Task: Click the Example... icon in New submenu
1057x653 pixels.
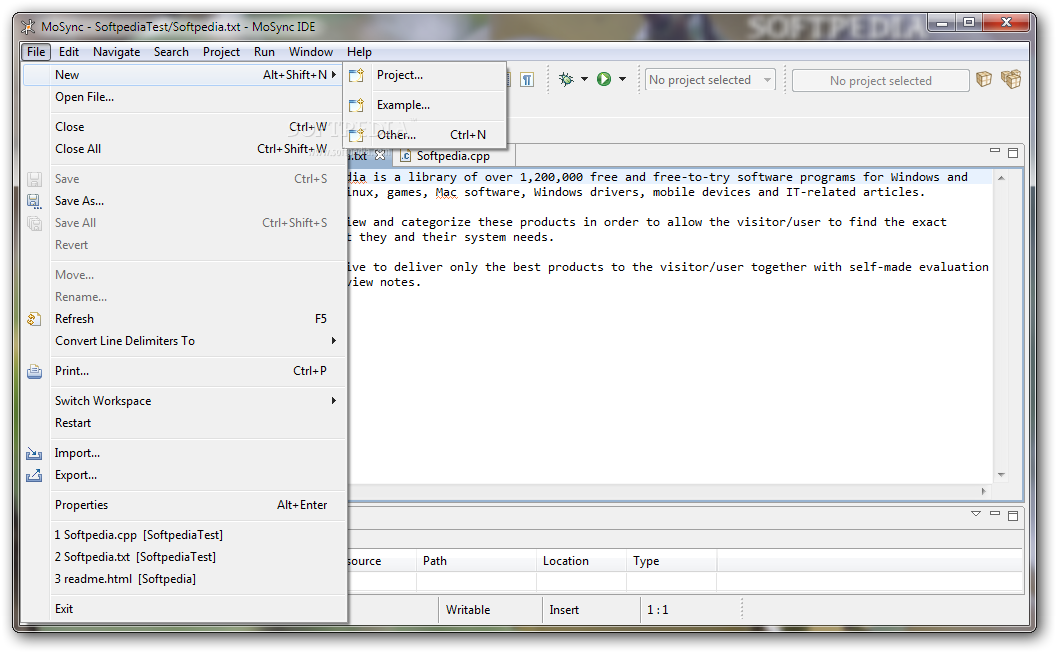Action: (357, 105)
